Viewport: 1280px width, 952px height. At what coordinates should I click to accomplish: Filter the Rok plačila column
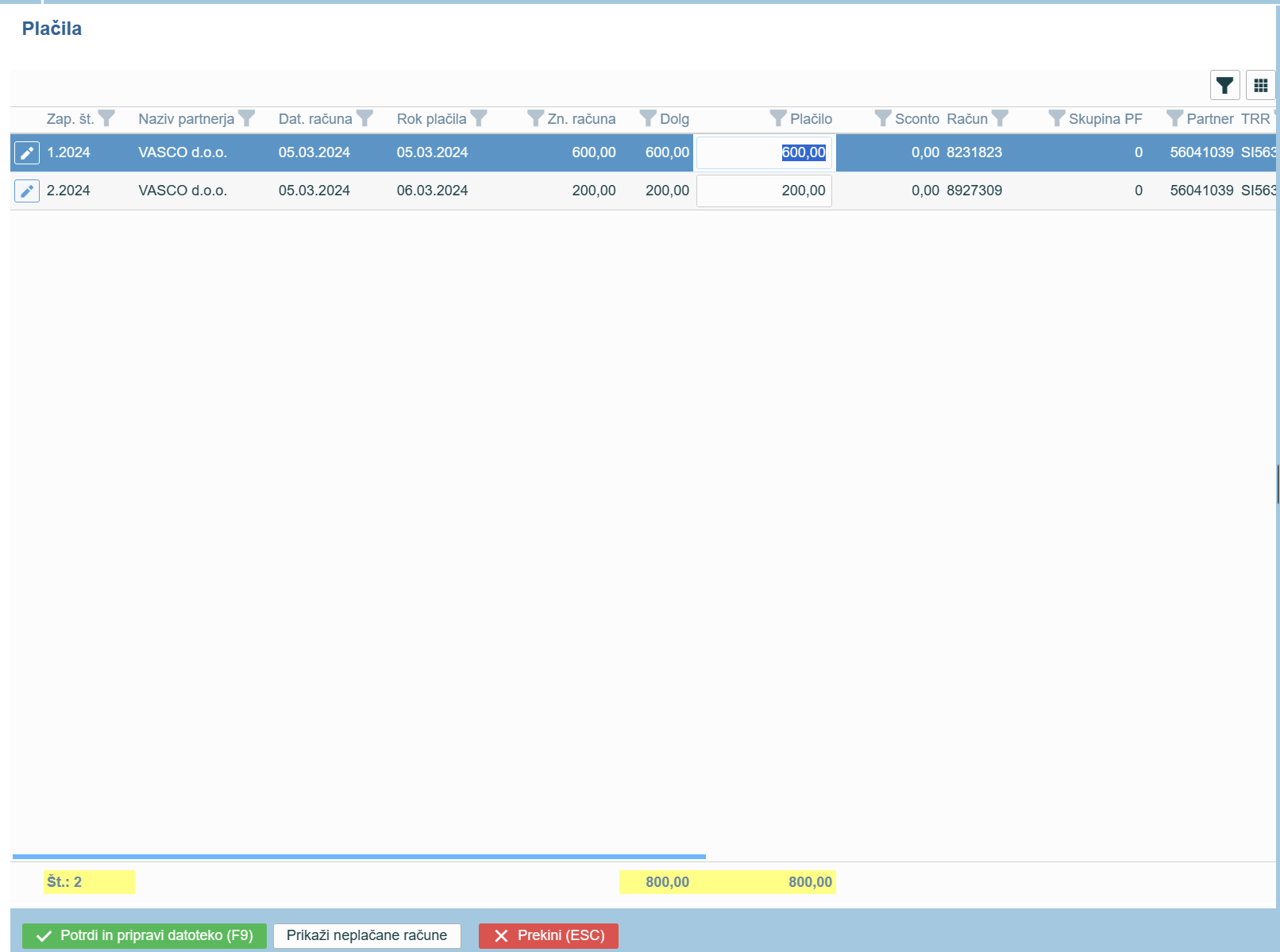478,118
